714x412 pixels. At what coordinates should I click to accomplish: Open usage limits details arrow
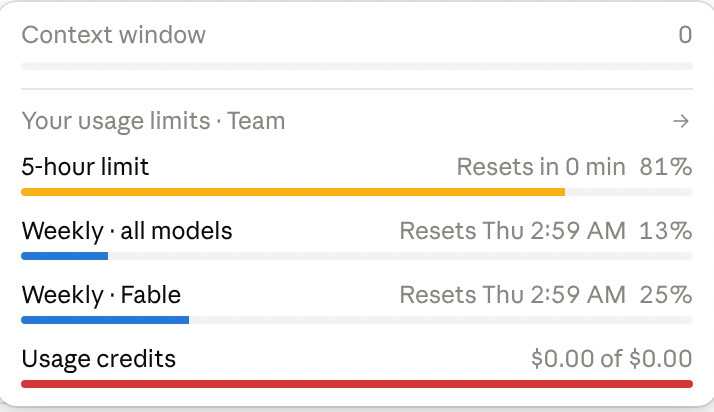click(x=681, y=121)
